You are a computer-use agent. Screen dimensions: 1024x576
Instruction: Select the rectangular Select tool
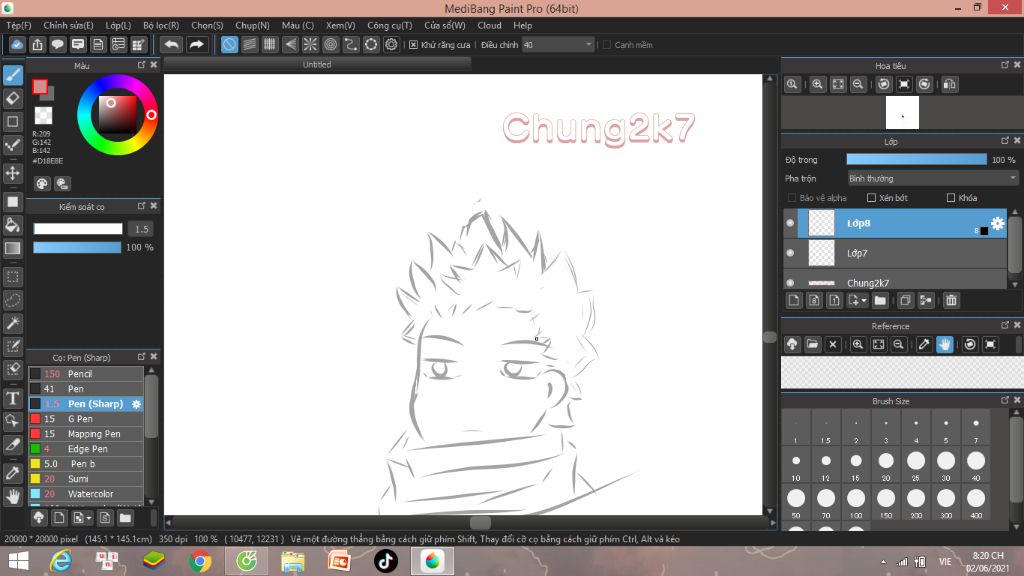click(x=13, y=277)
